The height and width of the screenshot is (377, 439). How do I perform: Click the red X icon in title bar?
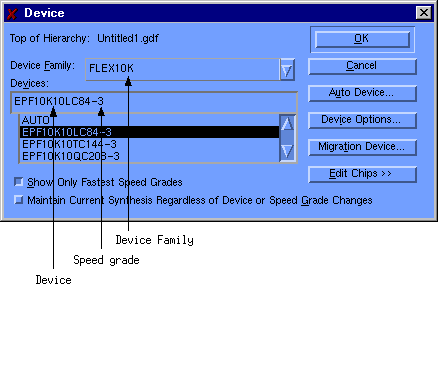(x=12, y=14)
